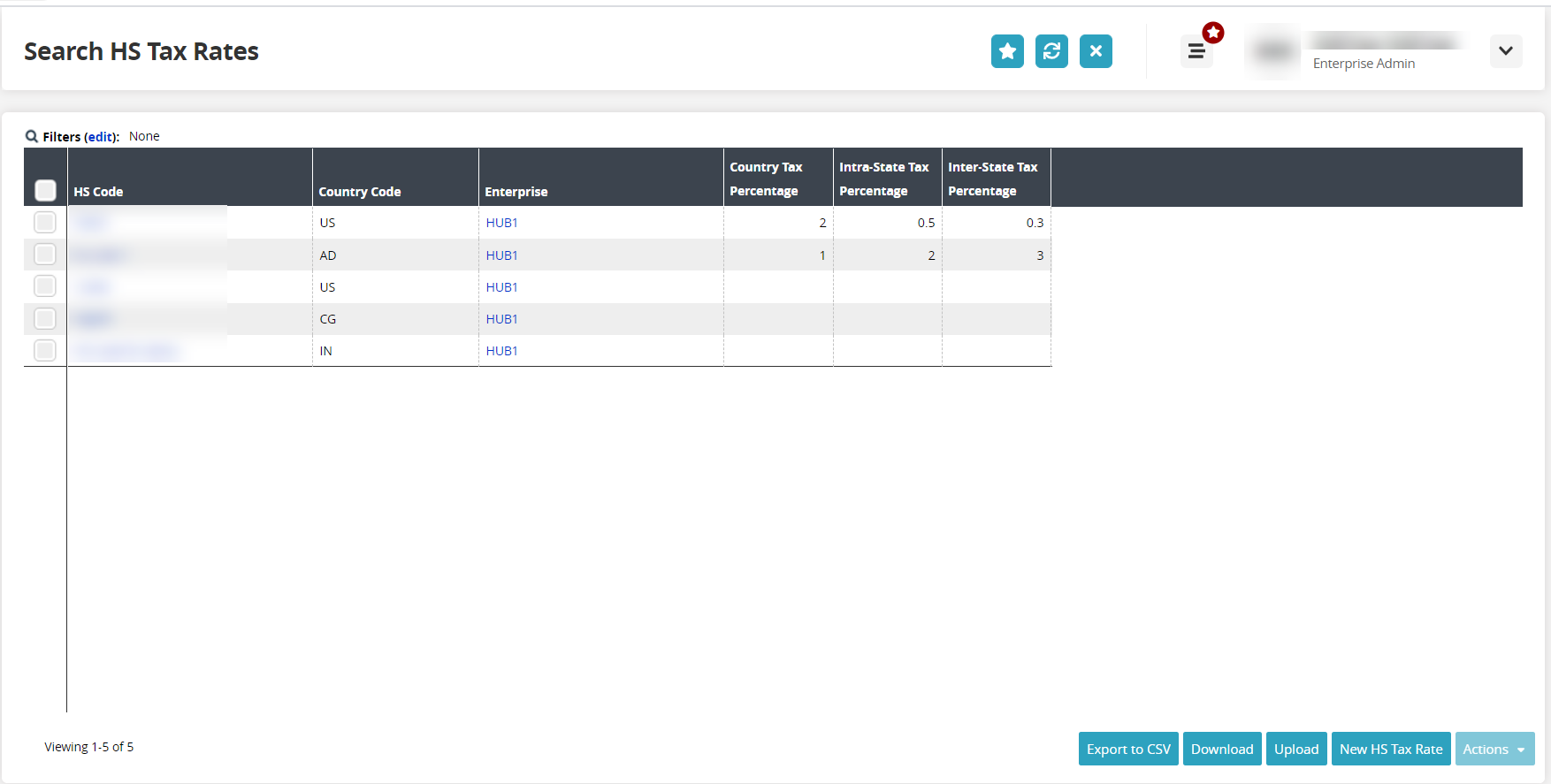Image resolution: width=1551 pixels, height=784 pixels.
Task: Open the Actions dropdown menu
Action: point(1494,749)
